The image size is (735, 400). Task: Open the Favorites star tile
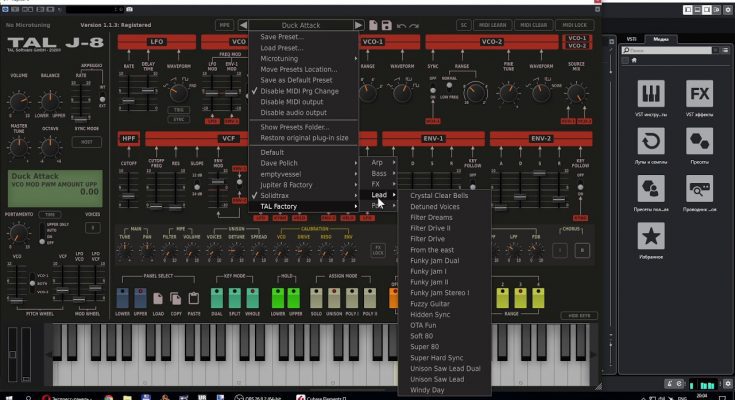651,239
